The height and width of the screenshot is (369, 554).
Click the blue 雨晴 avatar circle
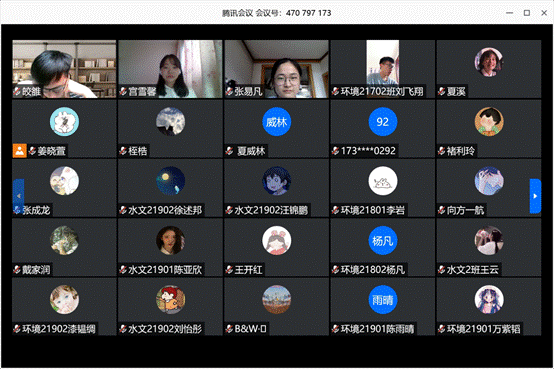pos(383,300)
